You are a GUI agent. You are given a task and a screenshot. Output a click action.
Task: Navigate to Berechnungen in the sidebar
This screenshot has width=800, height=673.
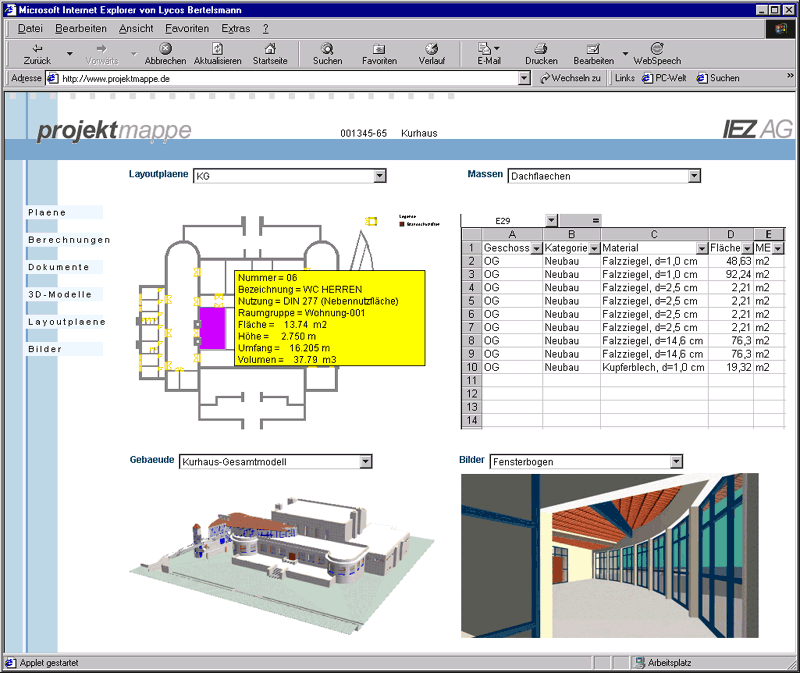coord(69,240)
